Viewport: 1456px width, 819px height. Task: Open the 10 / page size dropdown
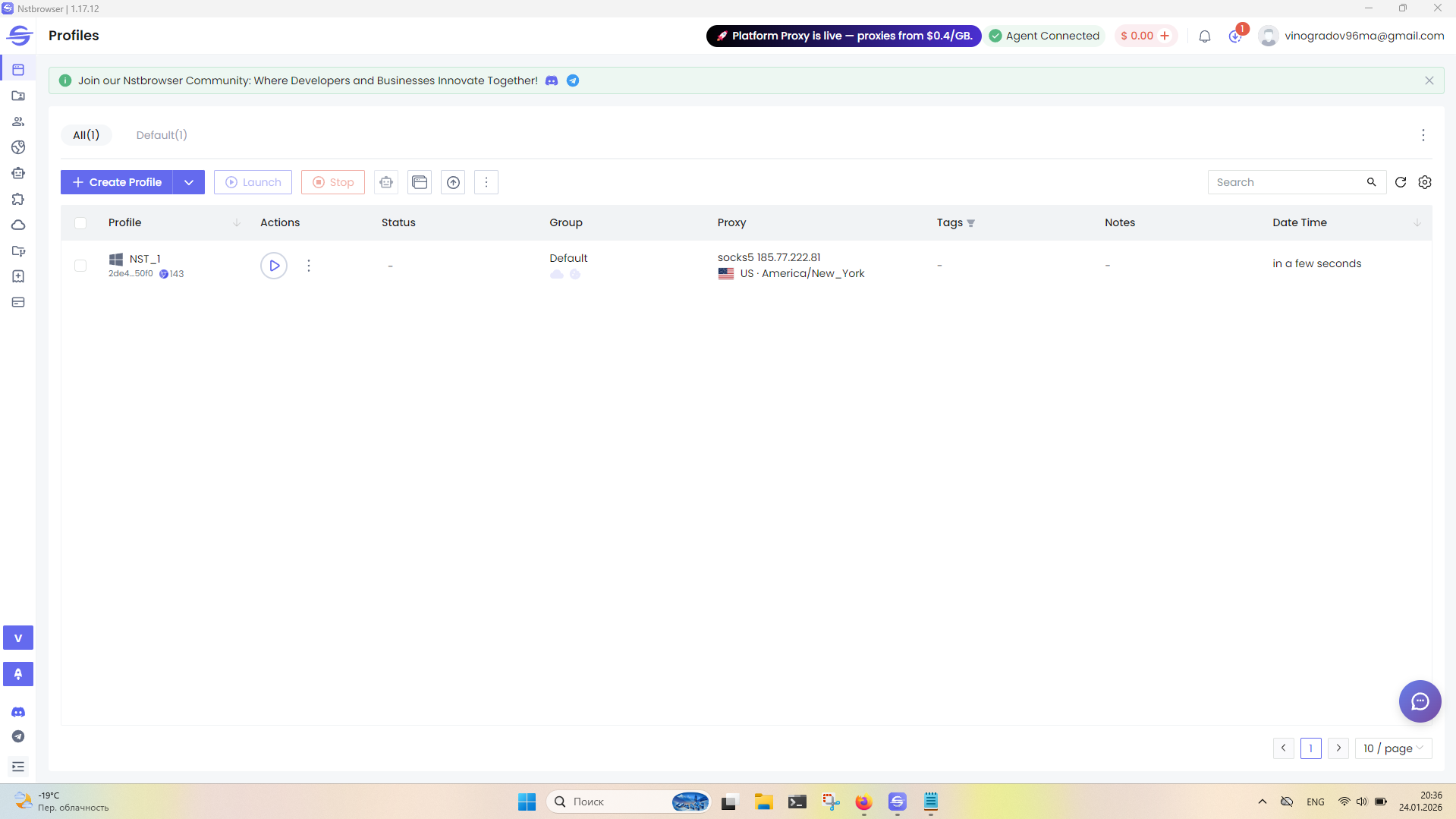click(1393, 748)
